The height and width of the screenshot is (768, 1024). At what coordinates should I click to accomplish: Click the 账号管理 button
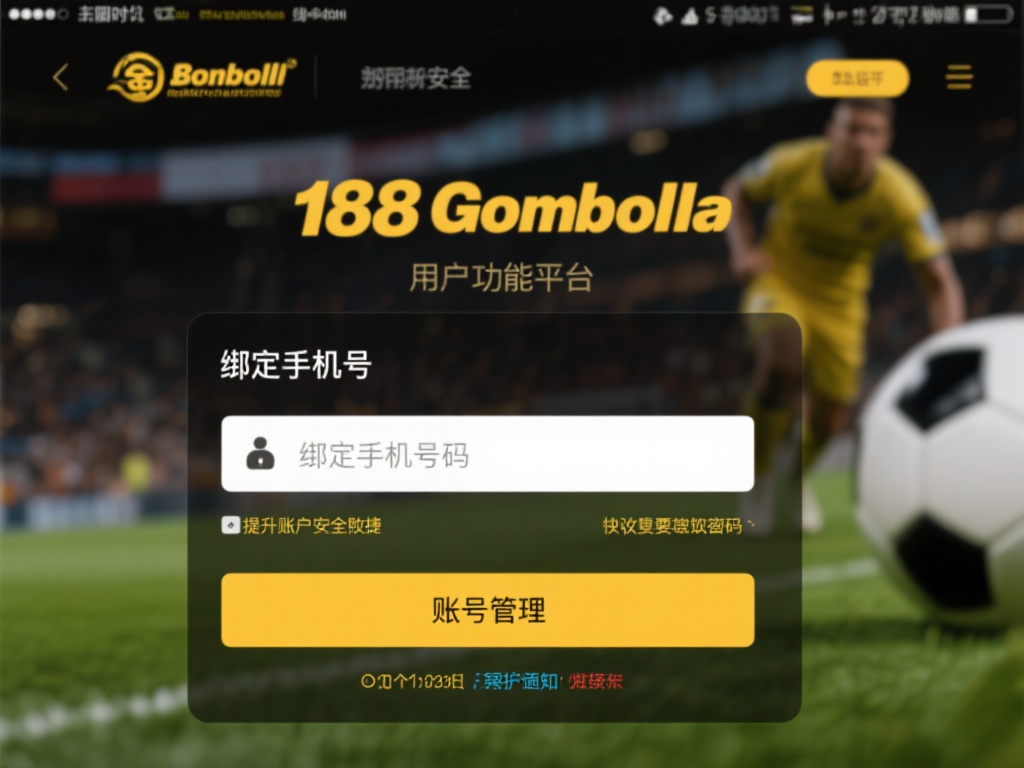(x=488, y=610)
